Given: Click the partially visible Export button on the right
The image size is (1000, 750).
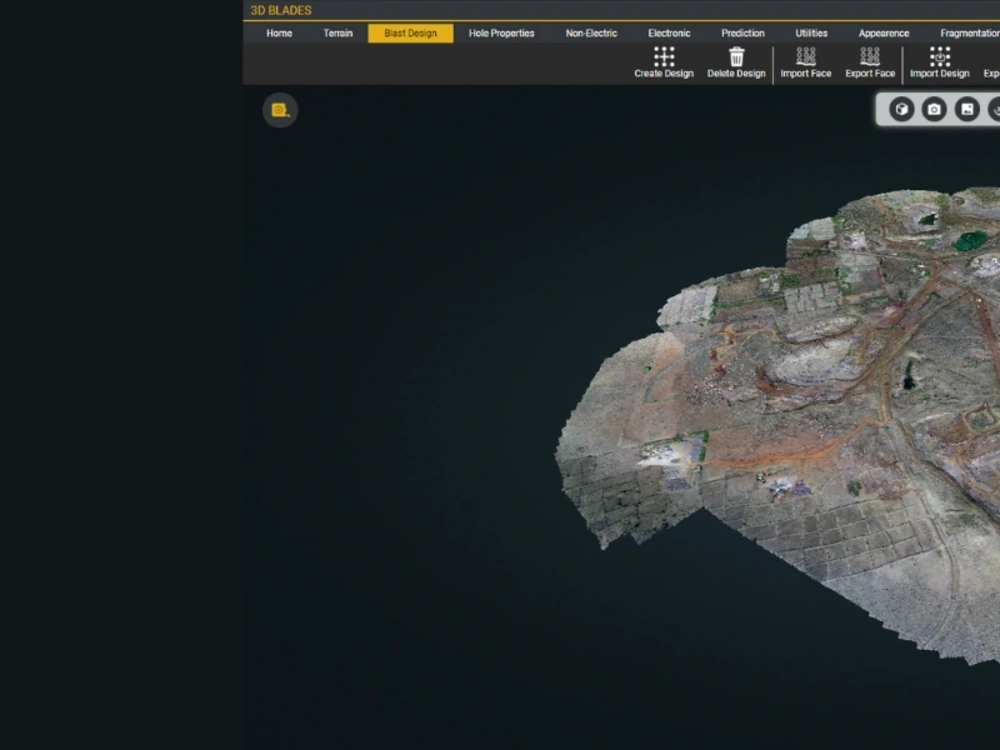Looking at the screenshot, I should [992, 60].
